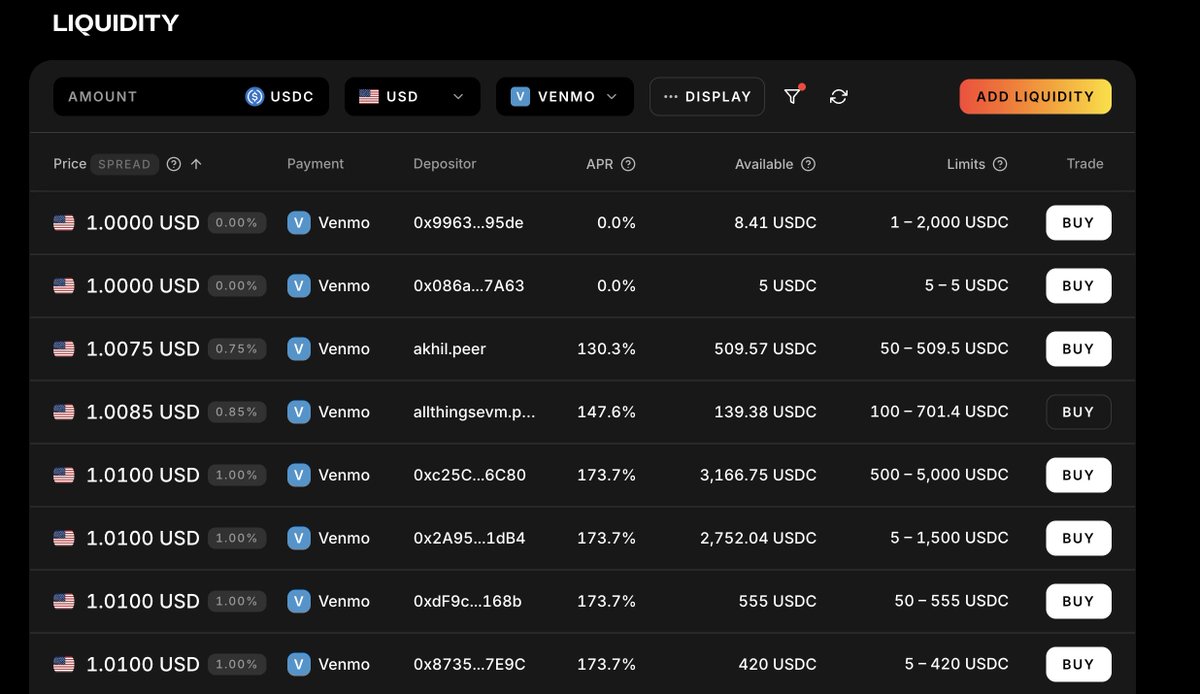Click the Price column help icon
The width and height of the screenshot is (1200, 694).
pos(174,164)
